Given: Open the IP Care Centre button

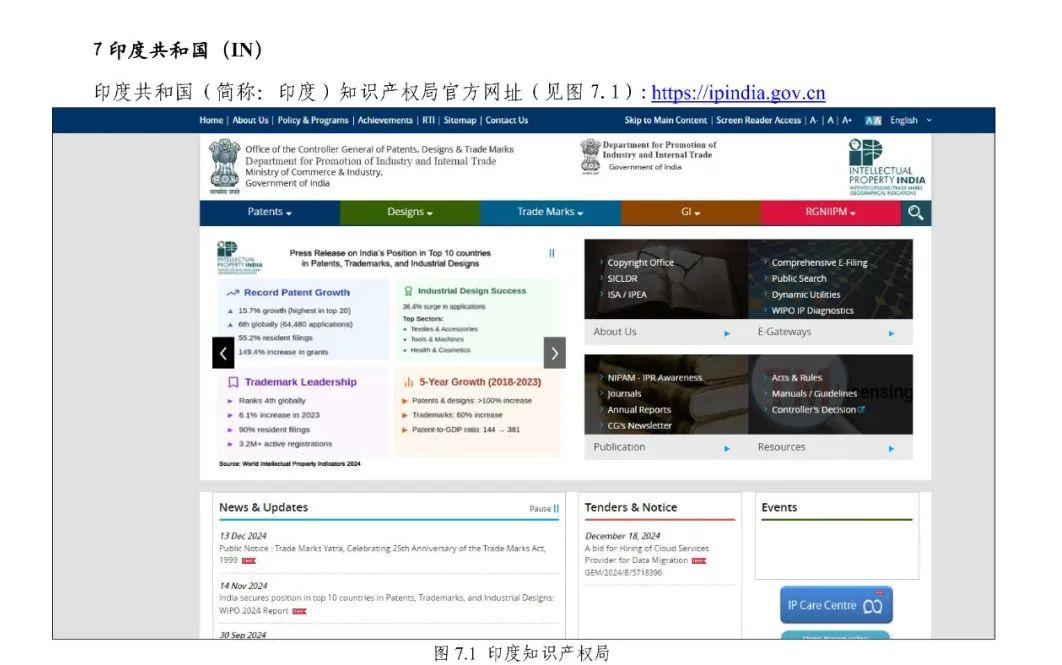Looking at the screenshot, I should tap(835, 605).
